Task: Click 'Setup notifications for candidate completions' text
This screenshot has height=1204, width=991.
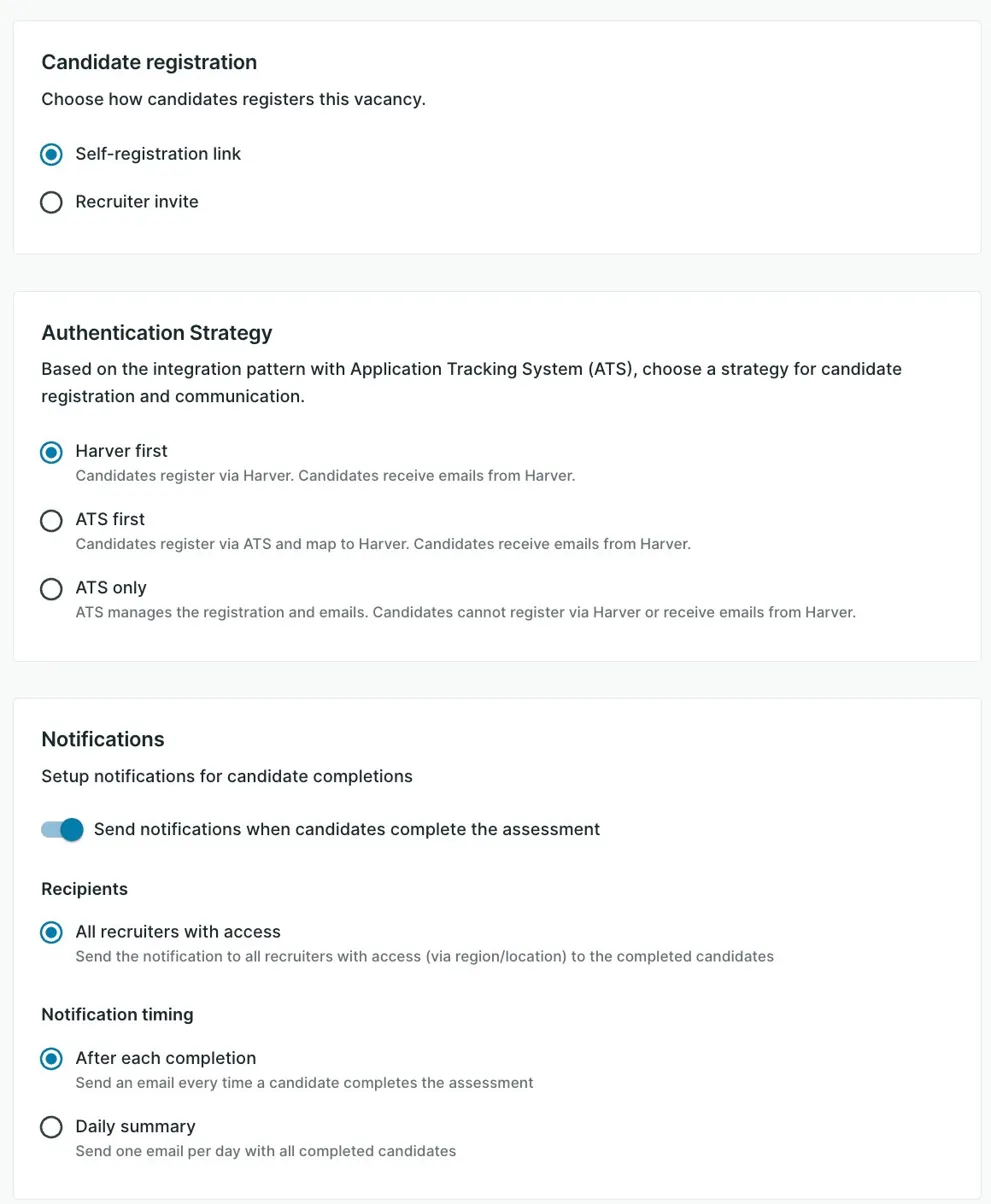Action: (x=227, y=775)
